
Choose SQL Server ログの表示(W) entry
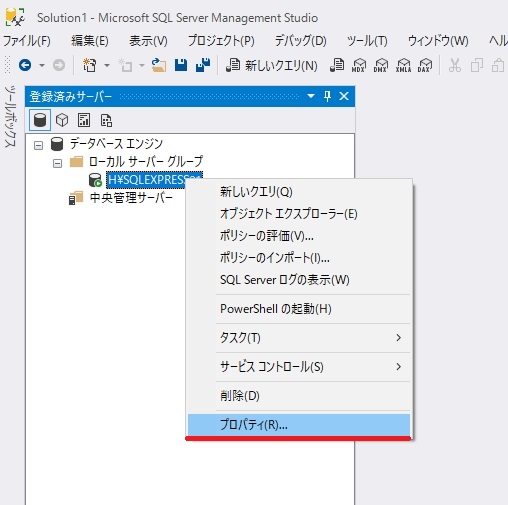point(299,280)
